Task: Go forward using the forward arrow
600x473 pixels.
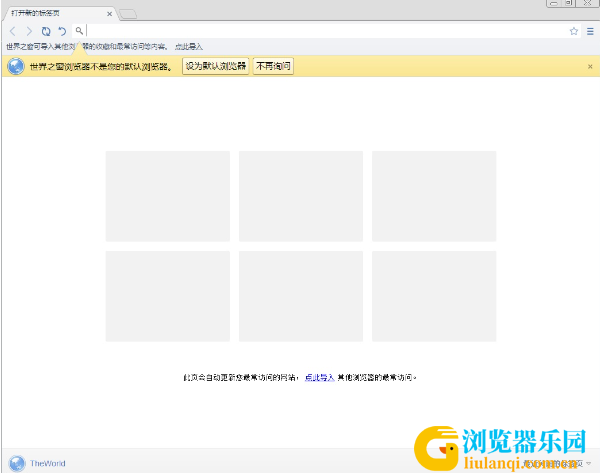Action: coord(29,31)
